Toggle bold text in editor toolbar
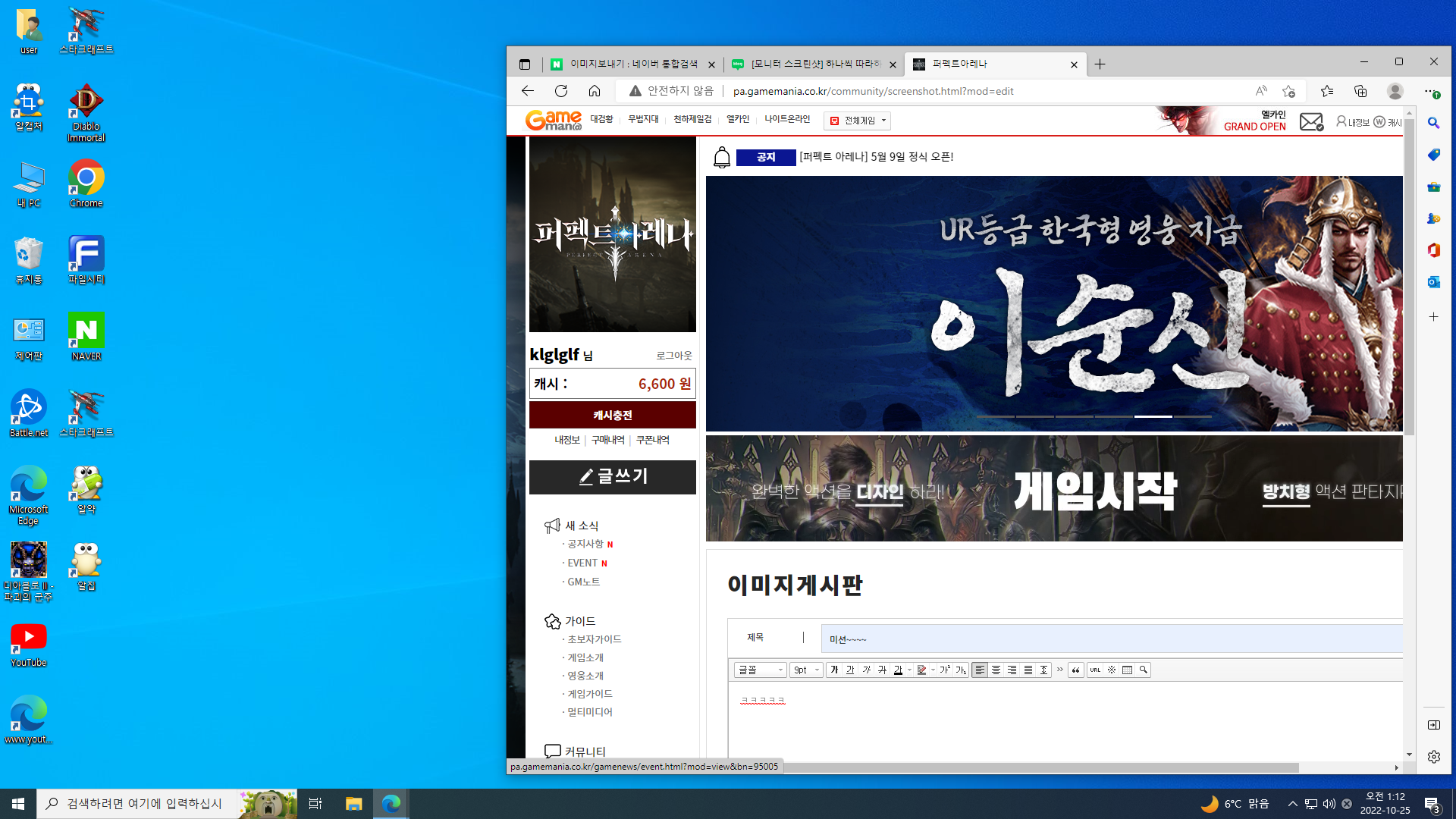 pos(834,670)
